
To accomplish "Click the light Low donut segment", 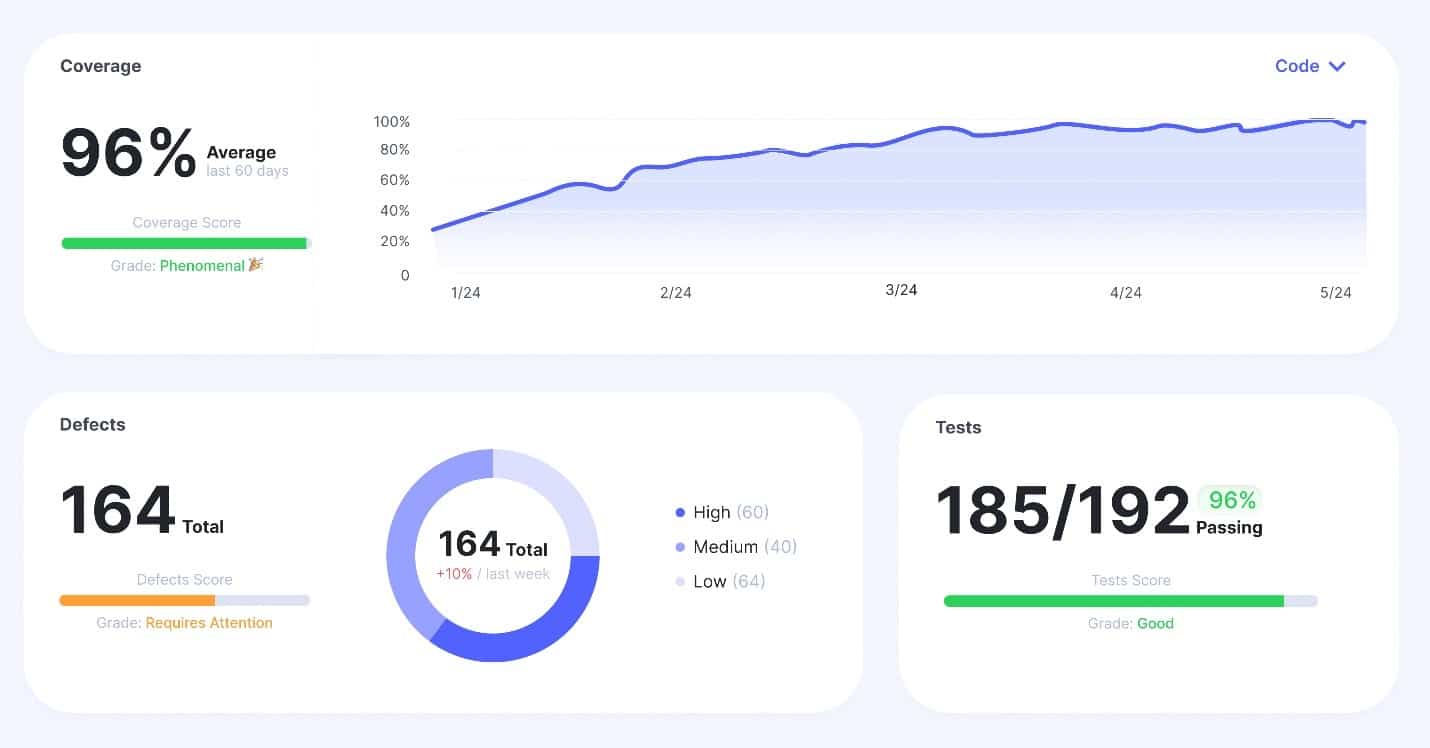I will point(560,488).
